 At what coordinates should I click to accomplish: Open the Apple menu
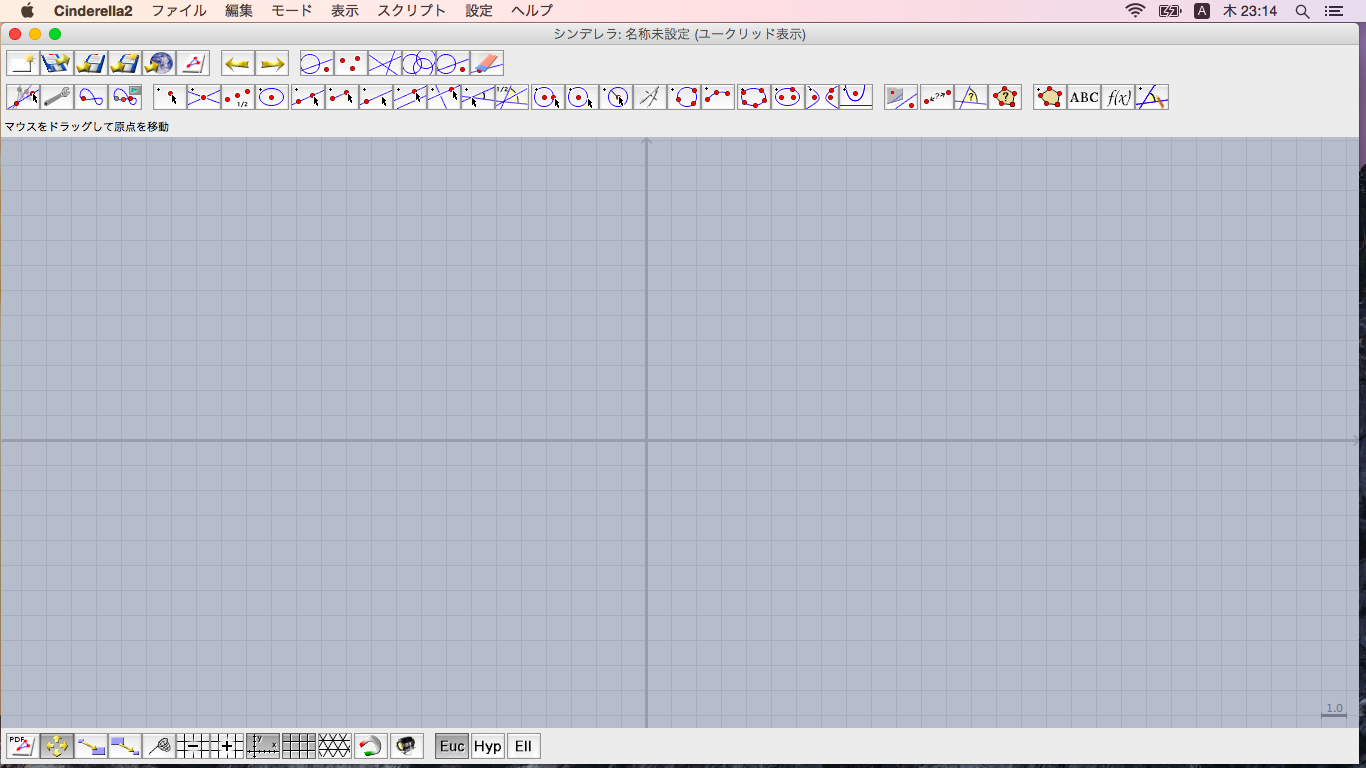point(27,11)
